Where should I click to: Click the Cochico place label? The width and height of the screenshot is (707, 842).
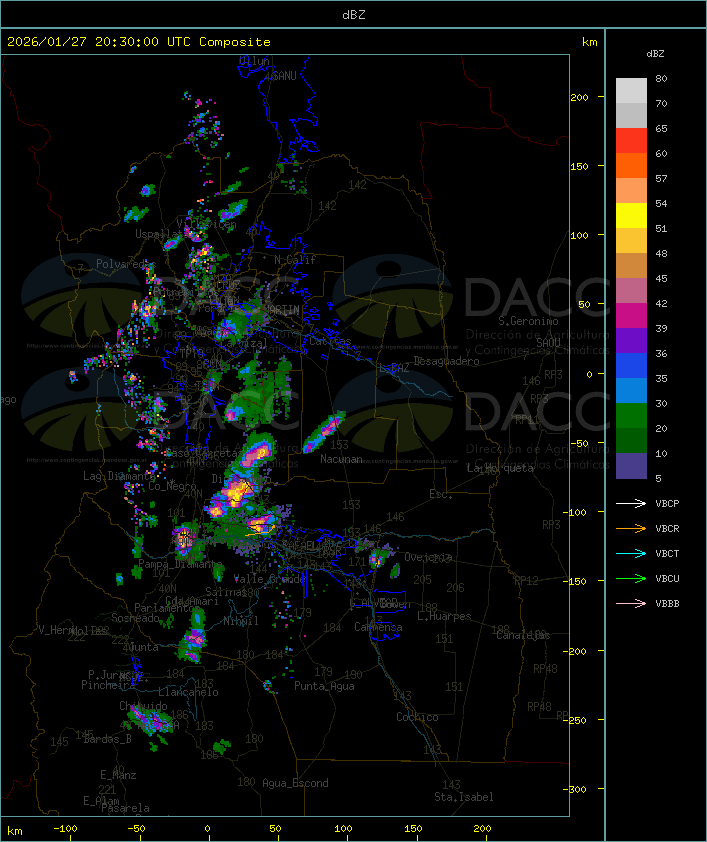click(x=417, y=717)
